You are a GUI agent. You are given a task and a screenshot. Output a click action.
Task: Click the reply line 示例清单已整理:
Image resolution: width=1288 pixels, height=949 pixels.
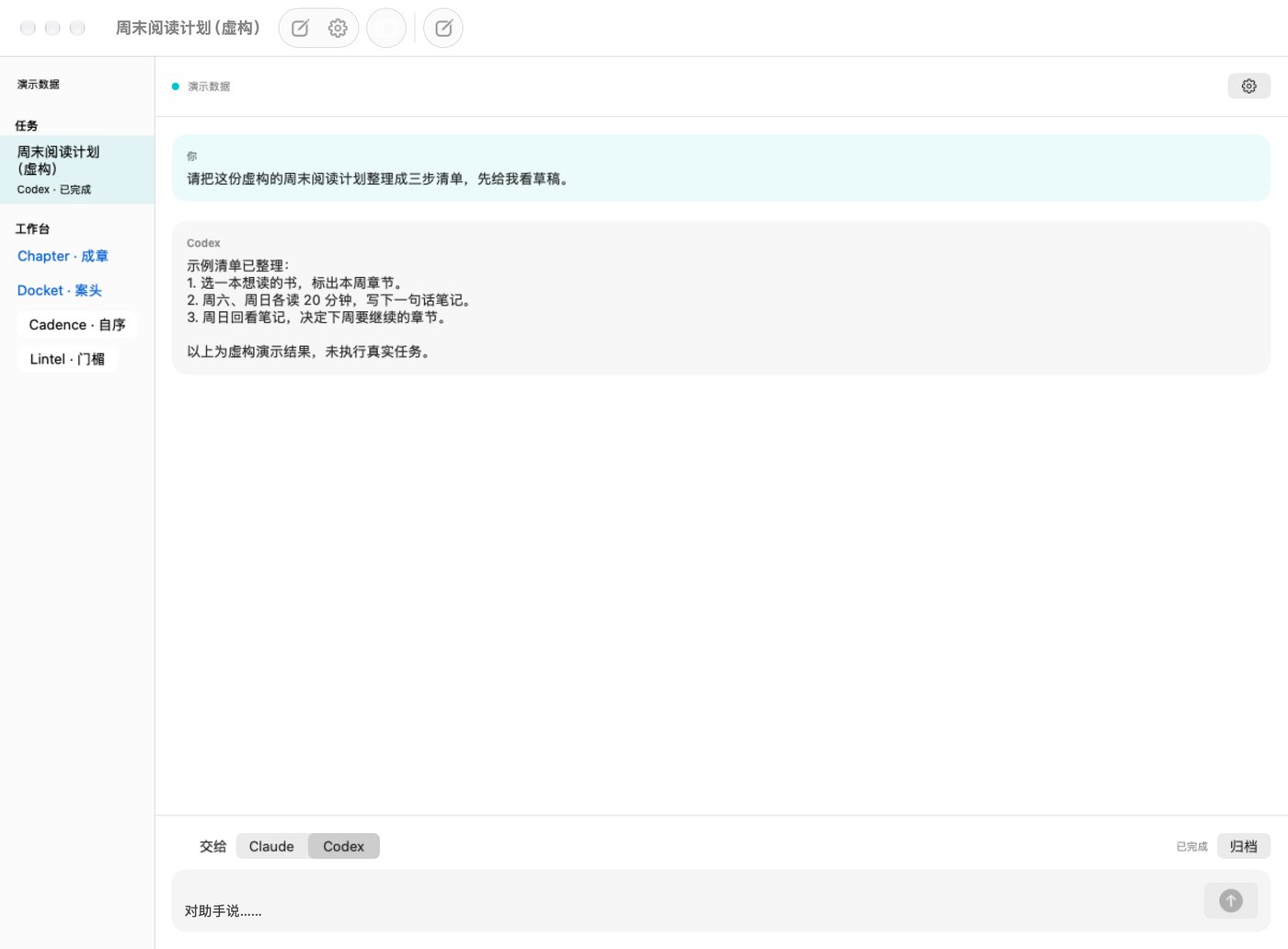(238, 265)
